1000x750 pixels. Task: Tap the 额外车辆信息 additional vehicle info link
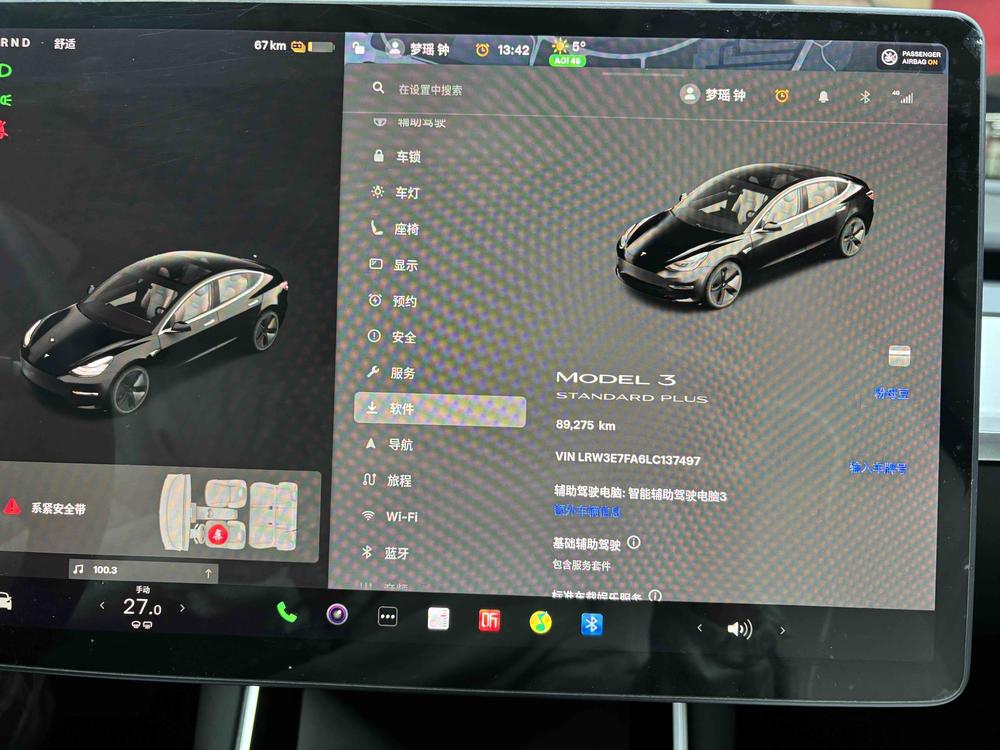point(587,511)
